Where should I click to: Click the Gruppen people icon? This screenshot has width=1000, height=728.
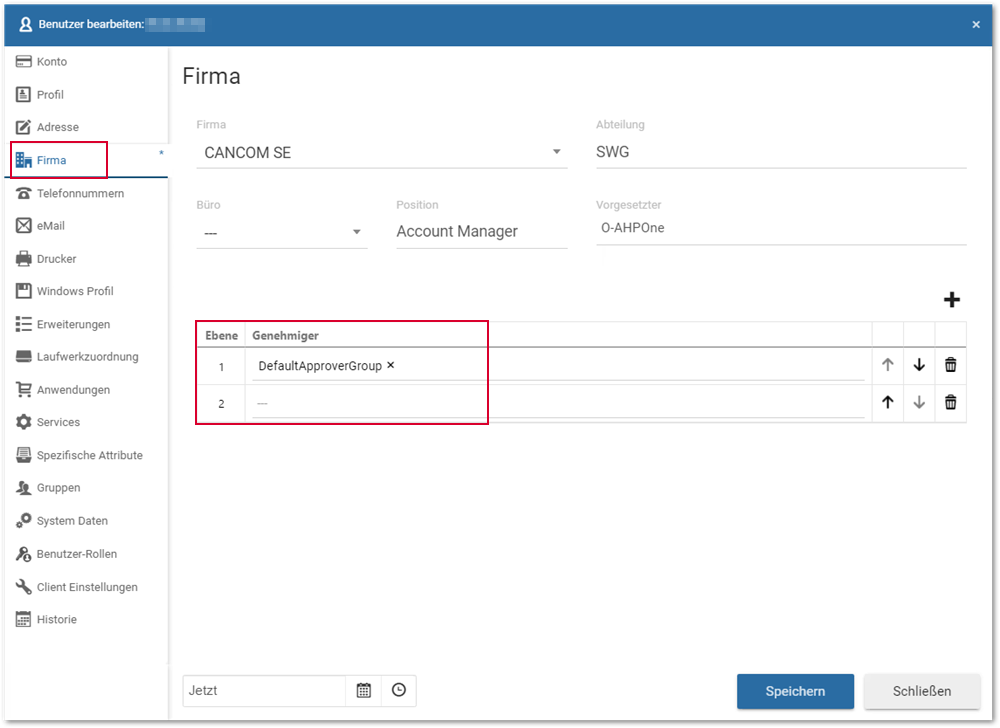click(x=24, y=488)
